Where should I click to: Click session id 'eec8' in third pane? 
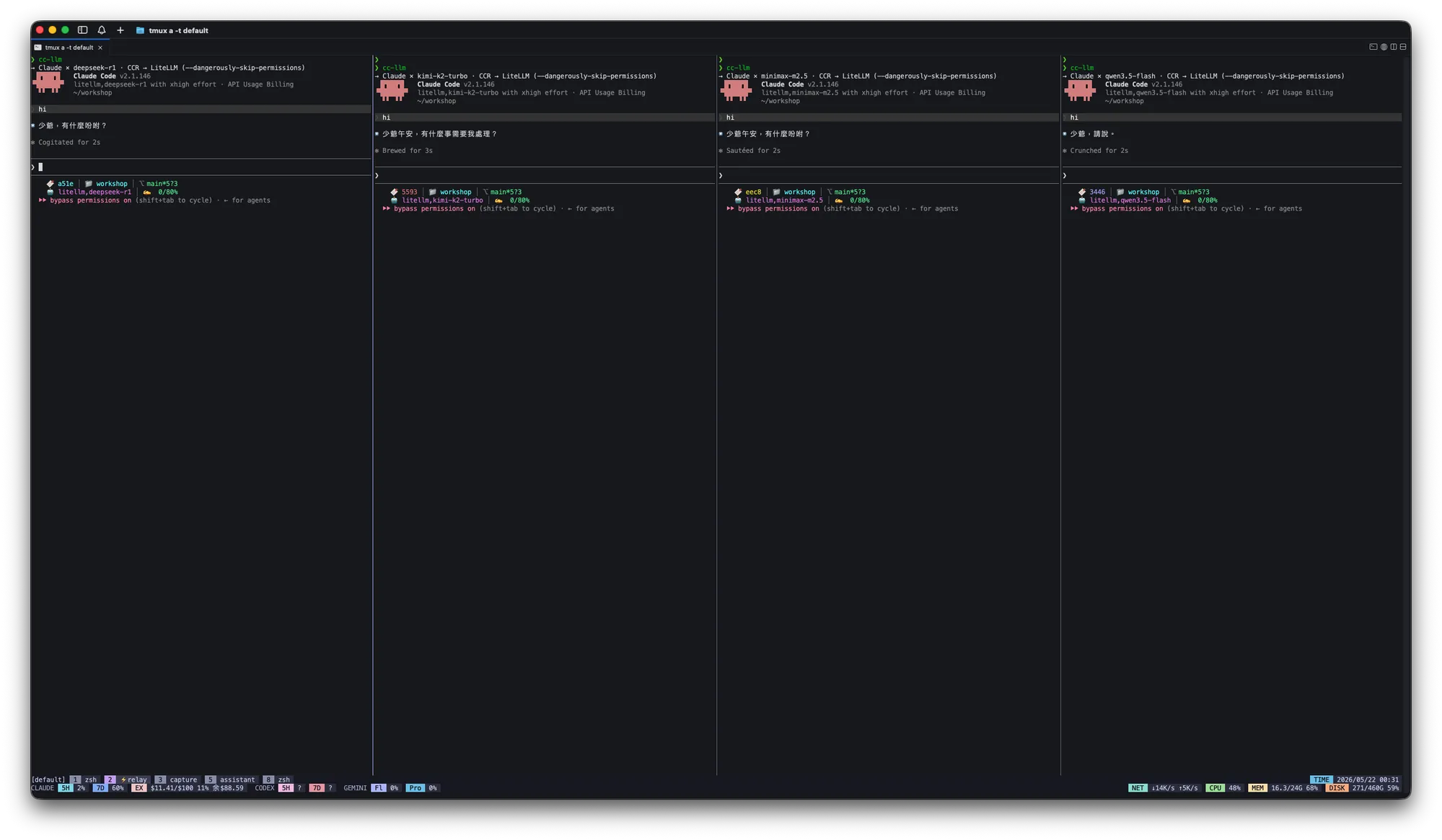pyautogui.click(x=754, y=192)
